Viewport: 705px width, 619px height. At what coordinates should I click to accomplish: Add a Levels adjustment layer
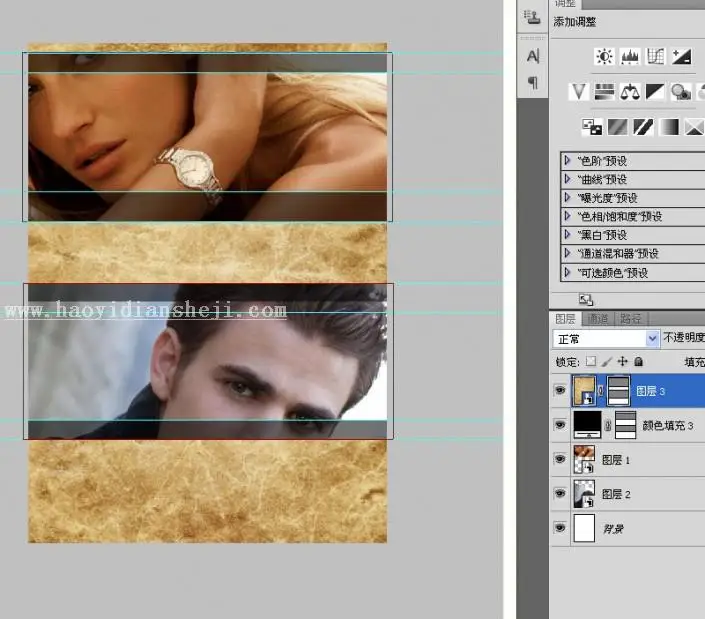click(630, 57)
